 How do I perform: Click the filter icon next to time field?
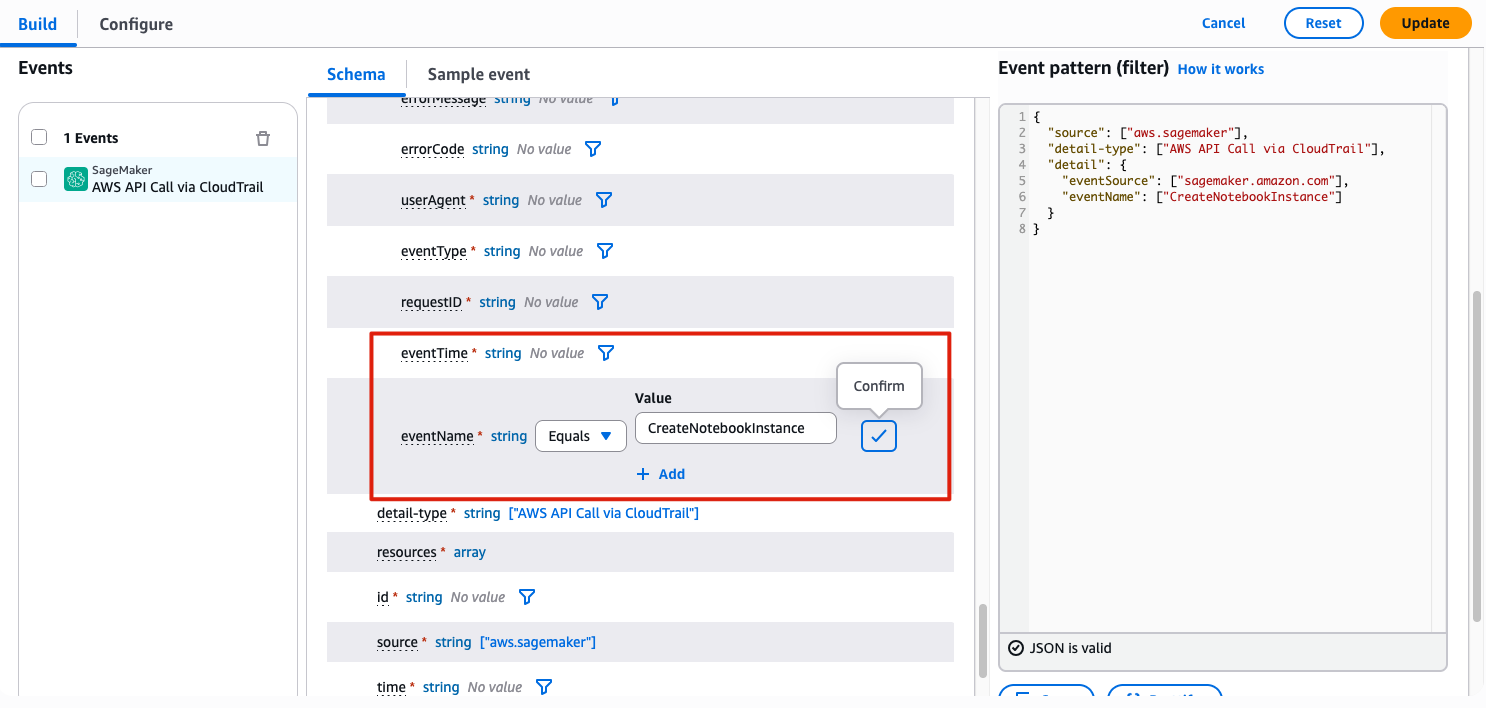(544, 687)
